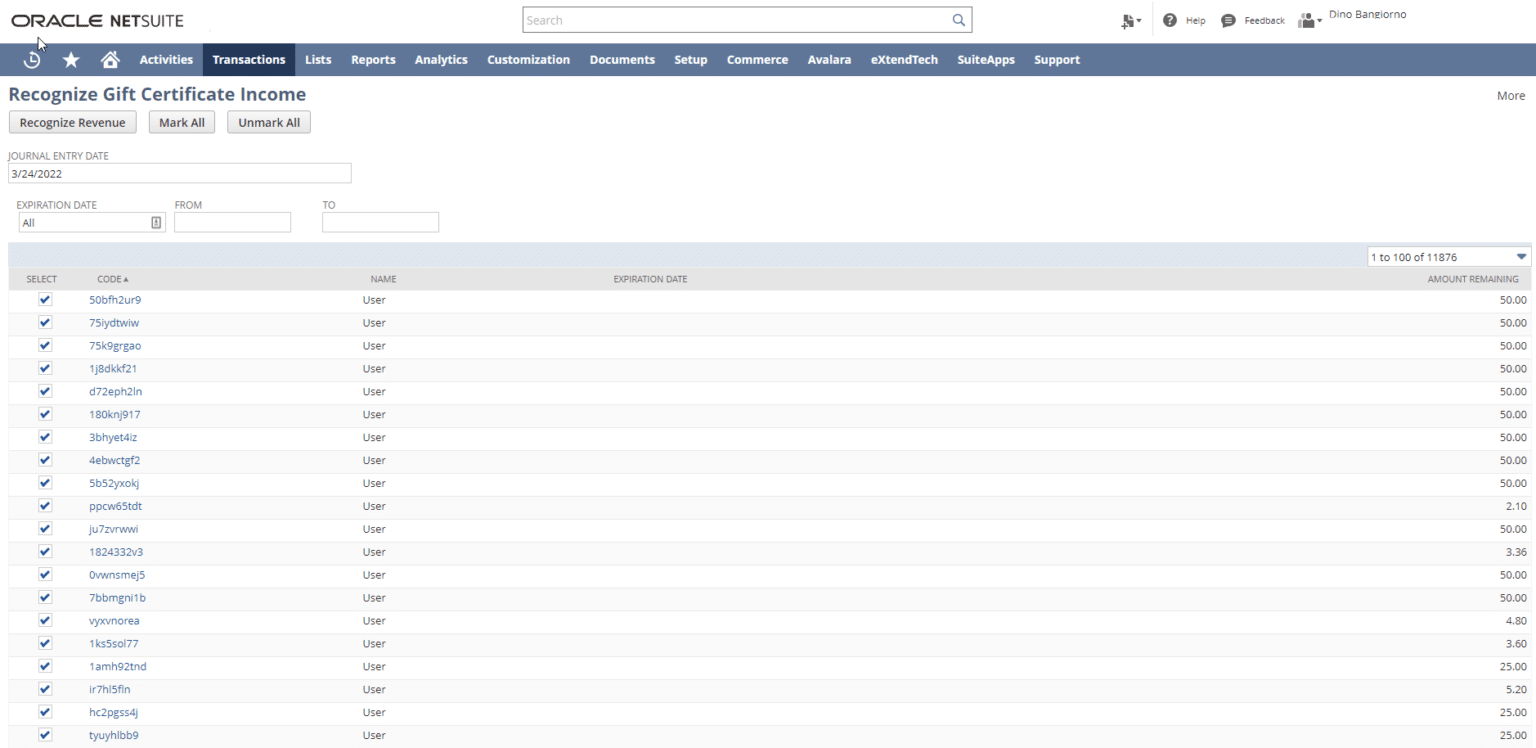Open the Setup menu
1536x748 pixels.
tap(690, 59)
